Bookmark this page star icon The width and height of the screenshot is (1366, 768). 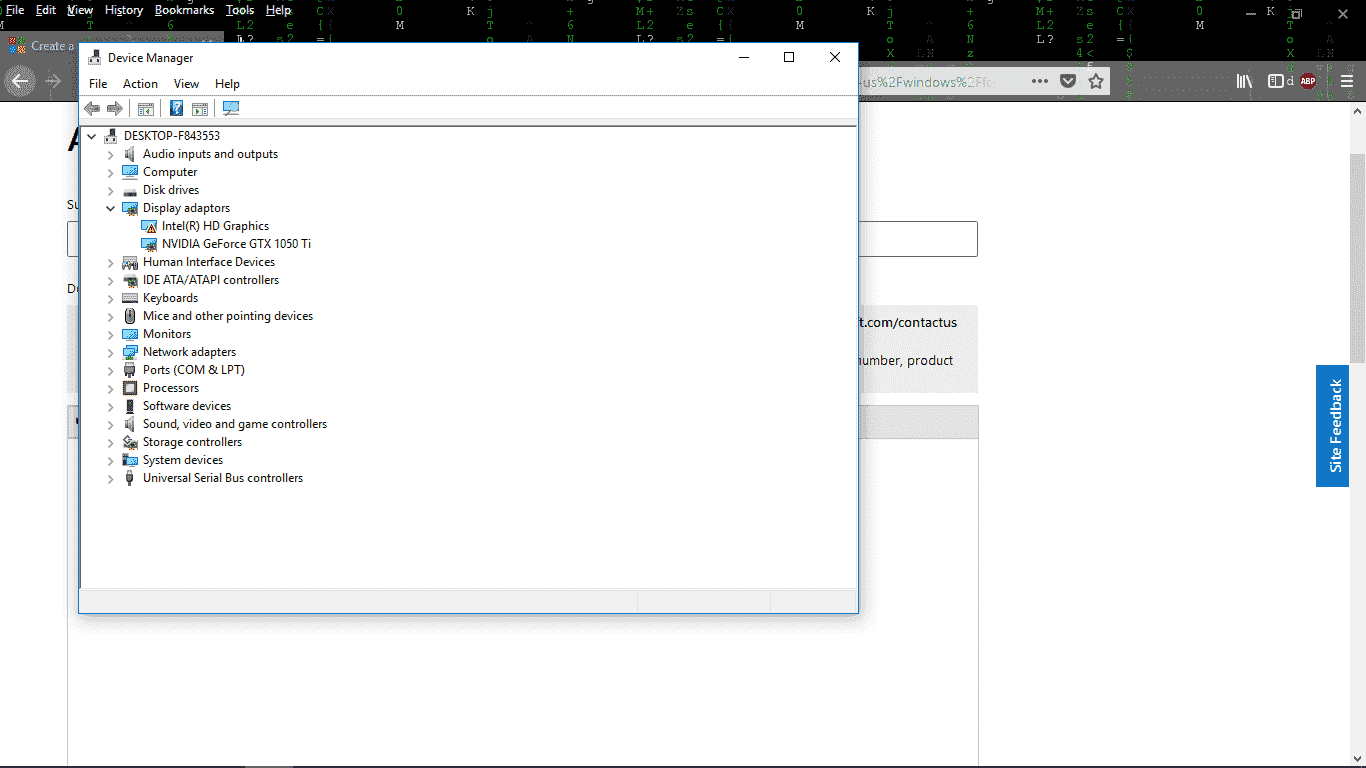(x=1096, y=81)
